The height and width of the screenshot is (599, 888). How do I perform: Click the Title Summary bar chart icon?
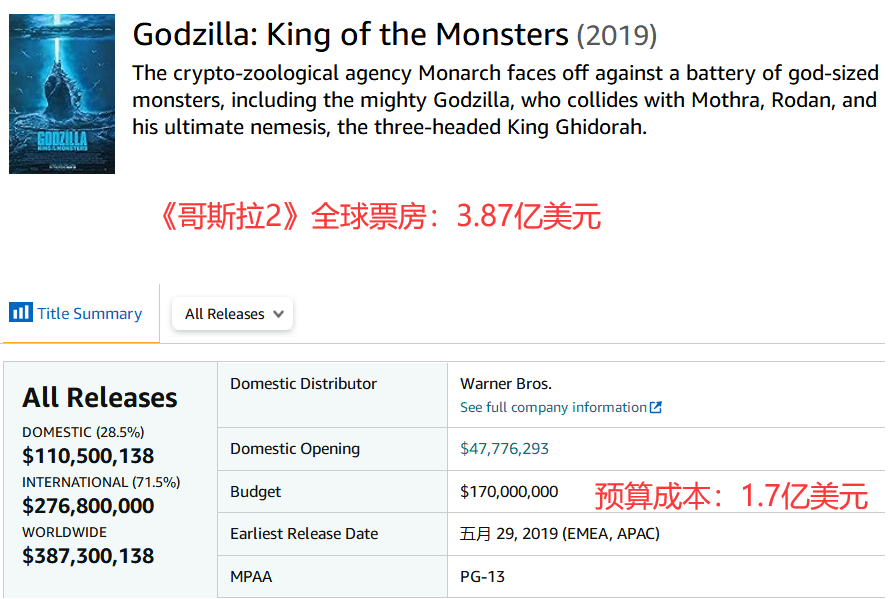pos(21,313)
